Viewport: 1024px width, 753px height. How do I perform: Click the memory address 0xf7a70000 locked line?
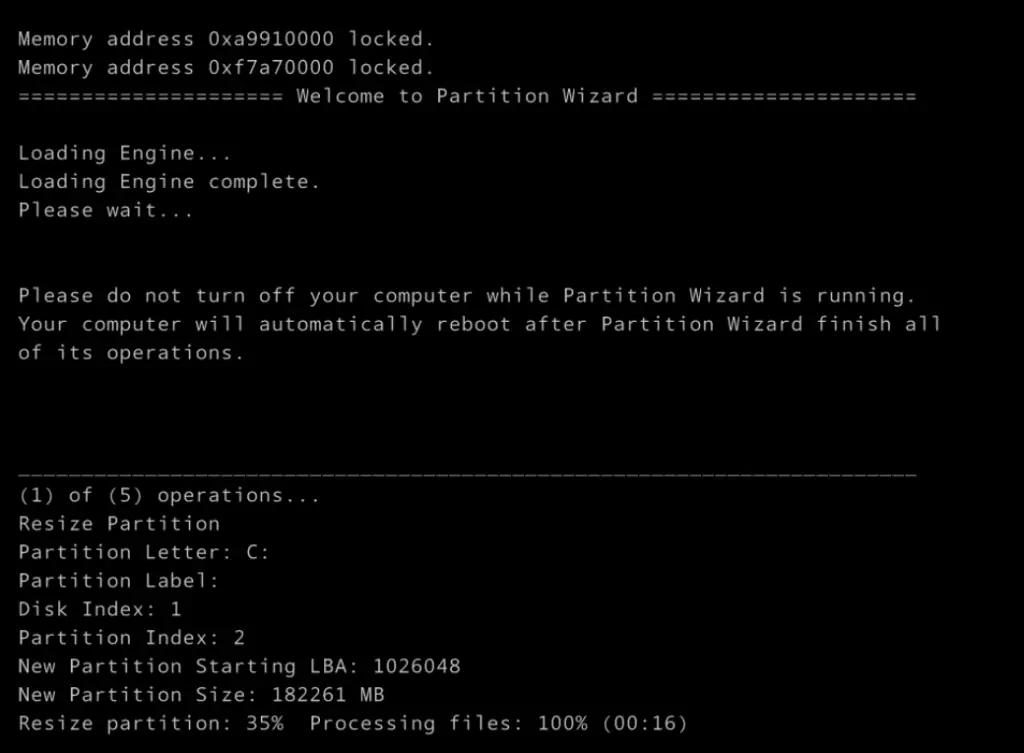[x=226, y=68]
